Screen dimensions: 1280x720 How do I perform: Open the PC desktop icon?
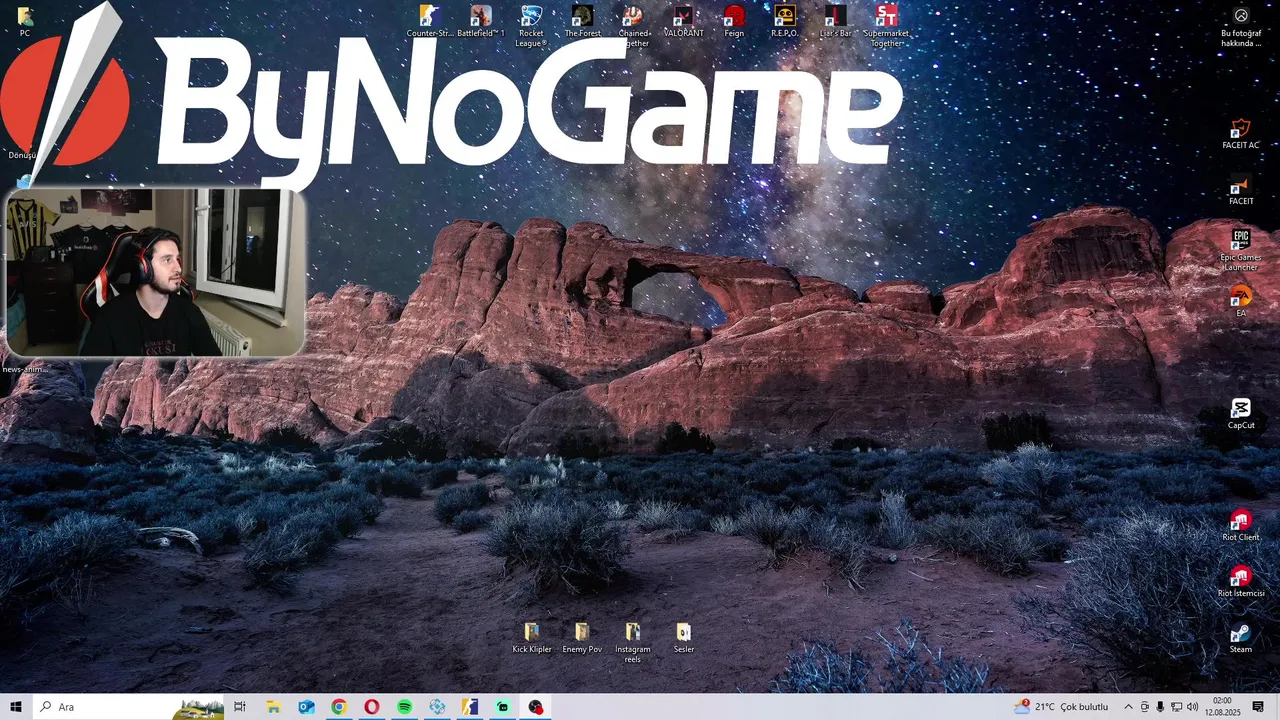pyautogui.click(x=25, y=20)
